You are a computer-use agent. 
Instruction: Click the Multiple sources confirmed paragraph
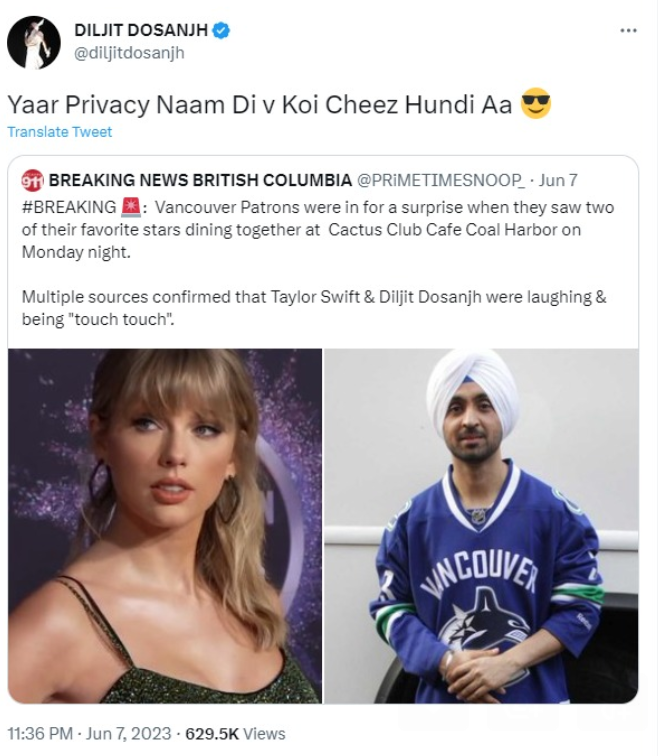tap(314, 308)
